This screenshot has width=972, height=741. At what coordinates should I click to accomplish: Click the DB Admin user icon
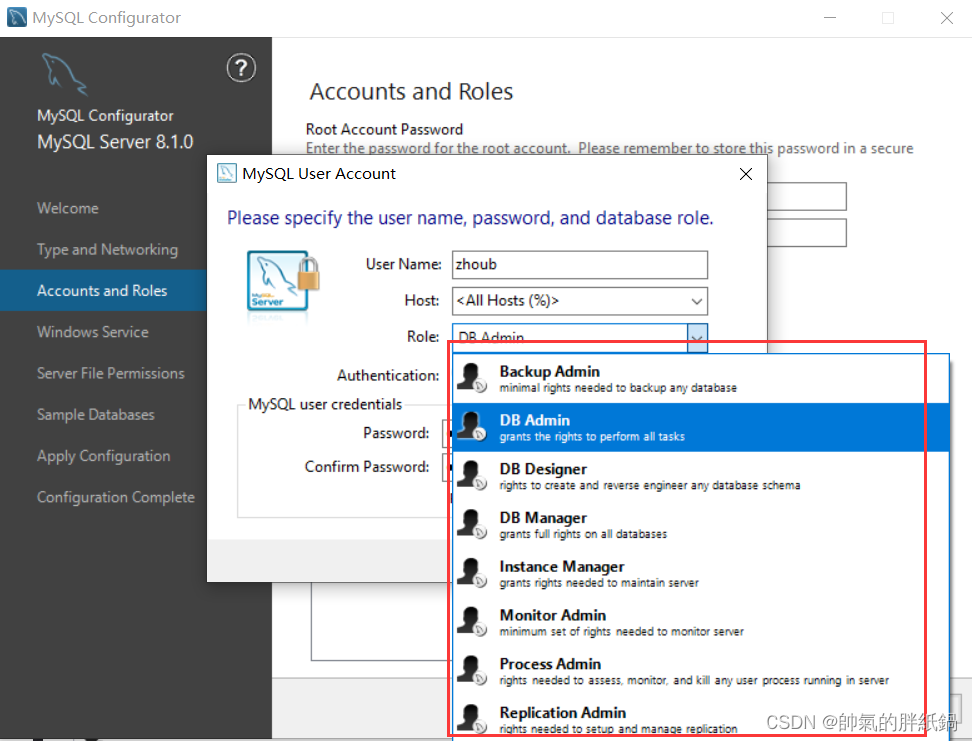[472, 427]
